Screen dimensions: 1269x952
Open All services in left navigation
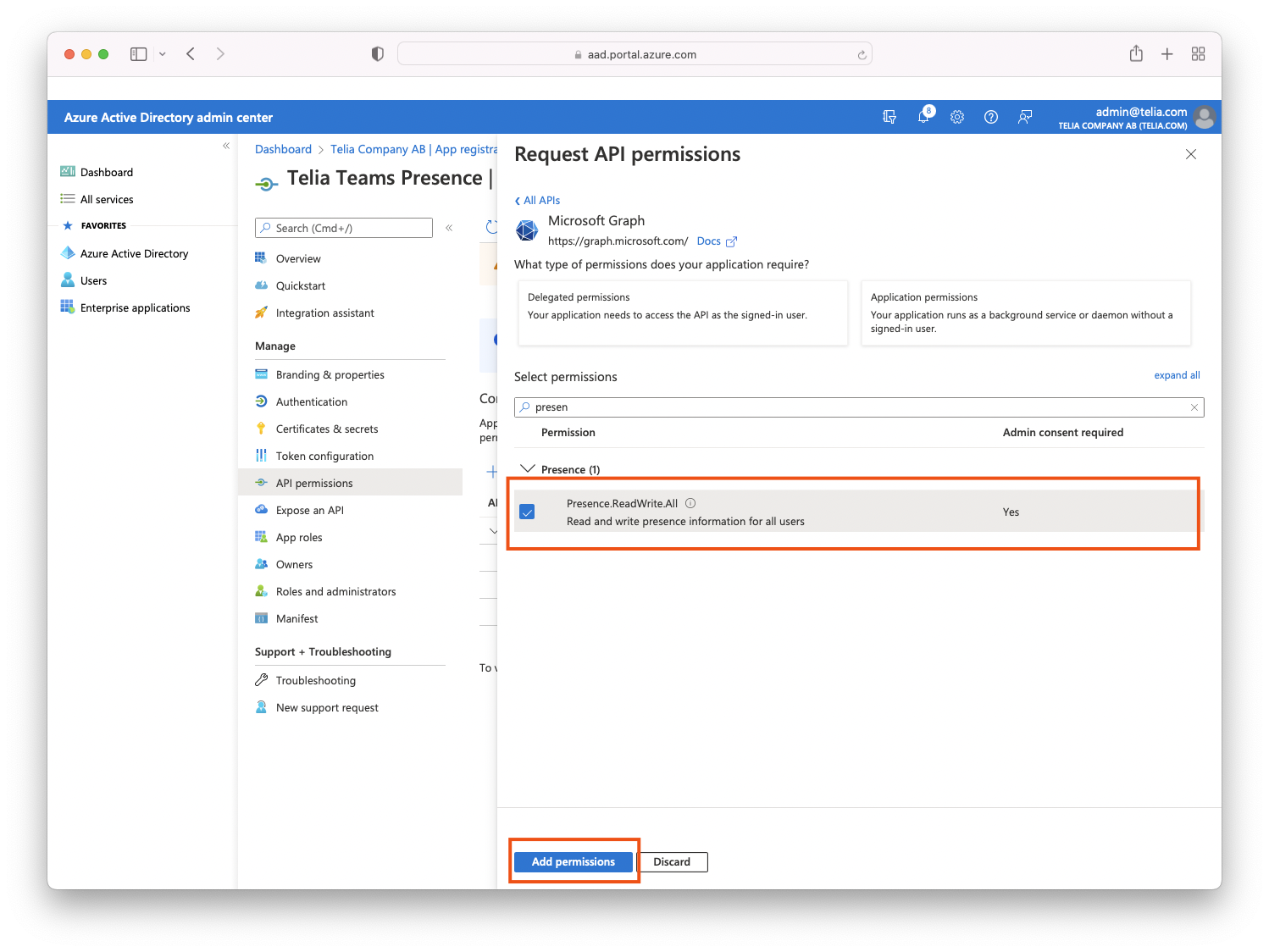coord(106,199)
